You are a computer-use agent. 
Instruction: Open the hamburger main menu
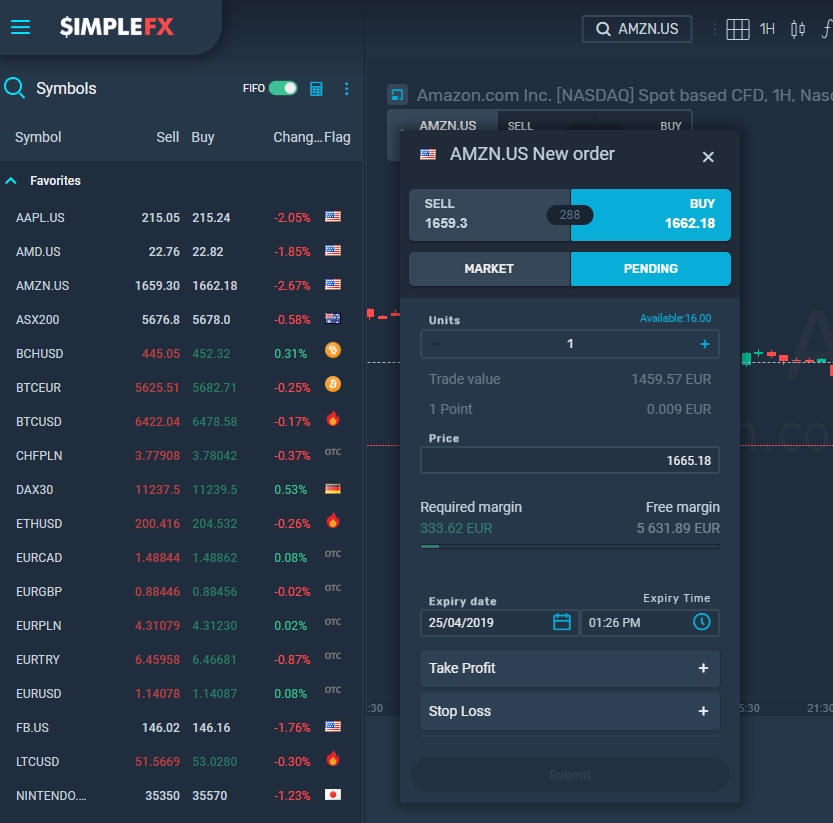(21, 27)
